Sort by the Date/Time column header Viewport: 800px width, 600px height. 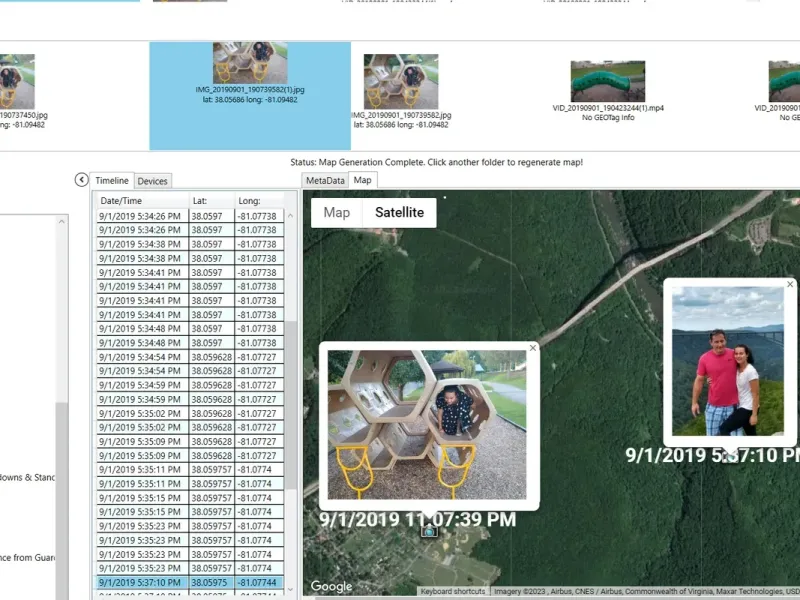[143, 201]
